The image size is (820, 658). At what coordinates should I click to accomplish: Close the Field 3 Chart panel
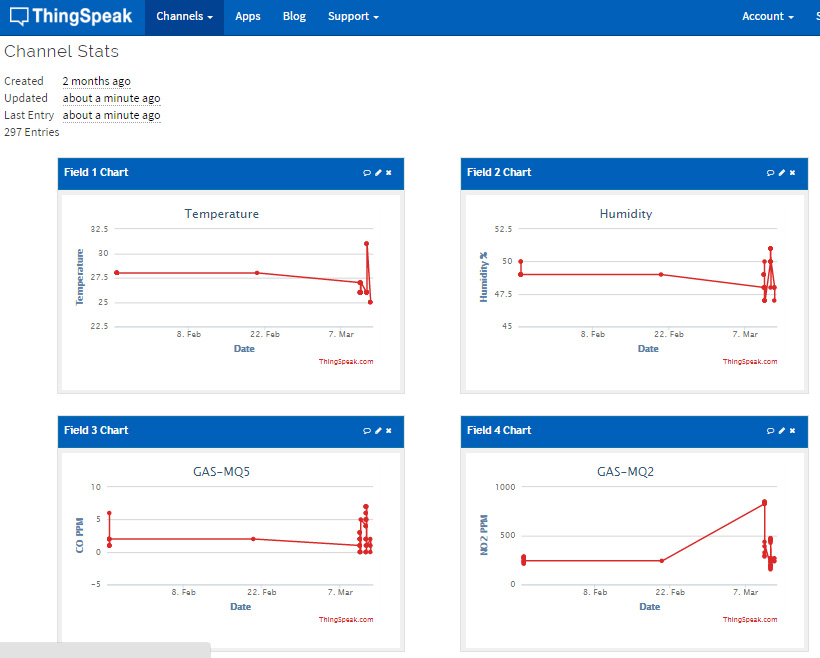click(x=389, y=430)
